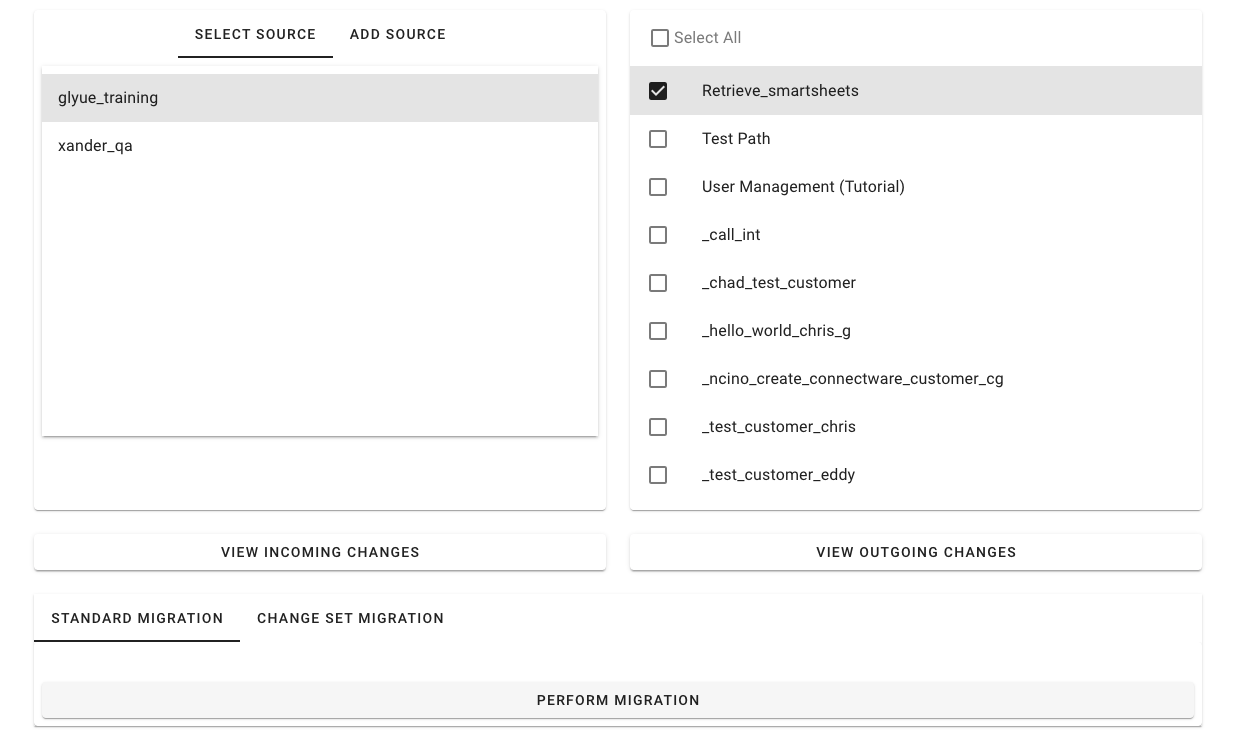1239x745 pixels.
Task: Choose the xander_qa source
Action: [96, 146]
